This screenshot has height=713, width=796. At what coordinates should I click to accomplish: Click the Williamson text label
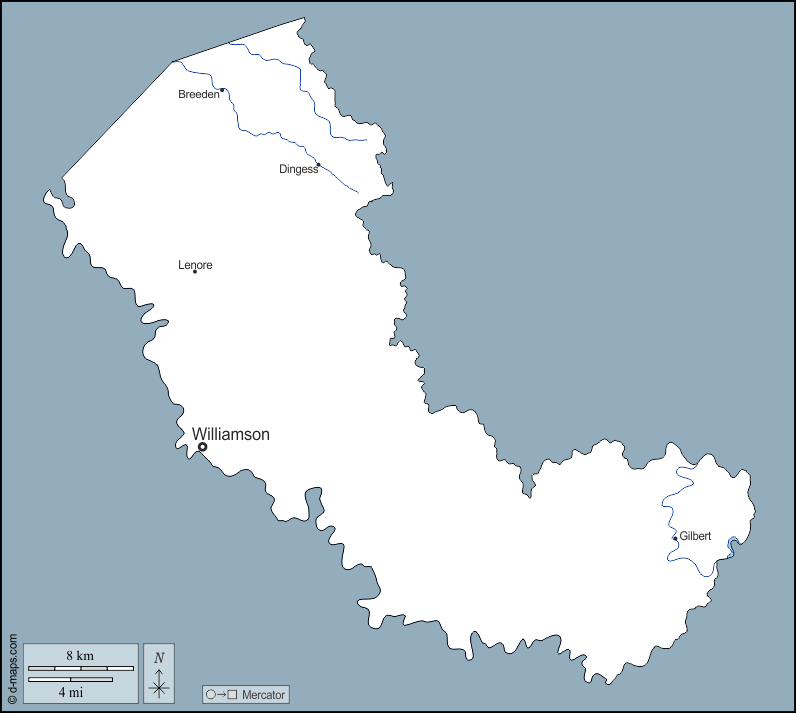coord(230,434)
